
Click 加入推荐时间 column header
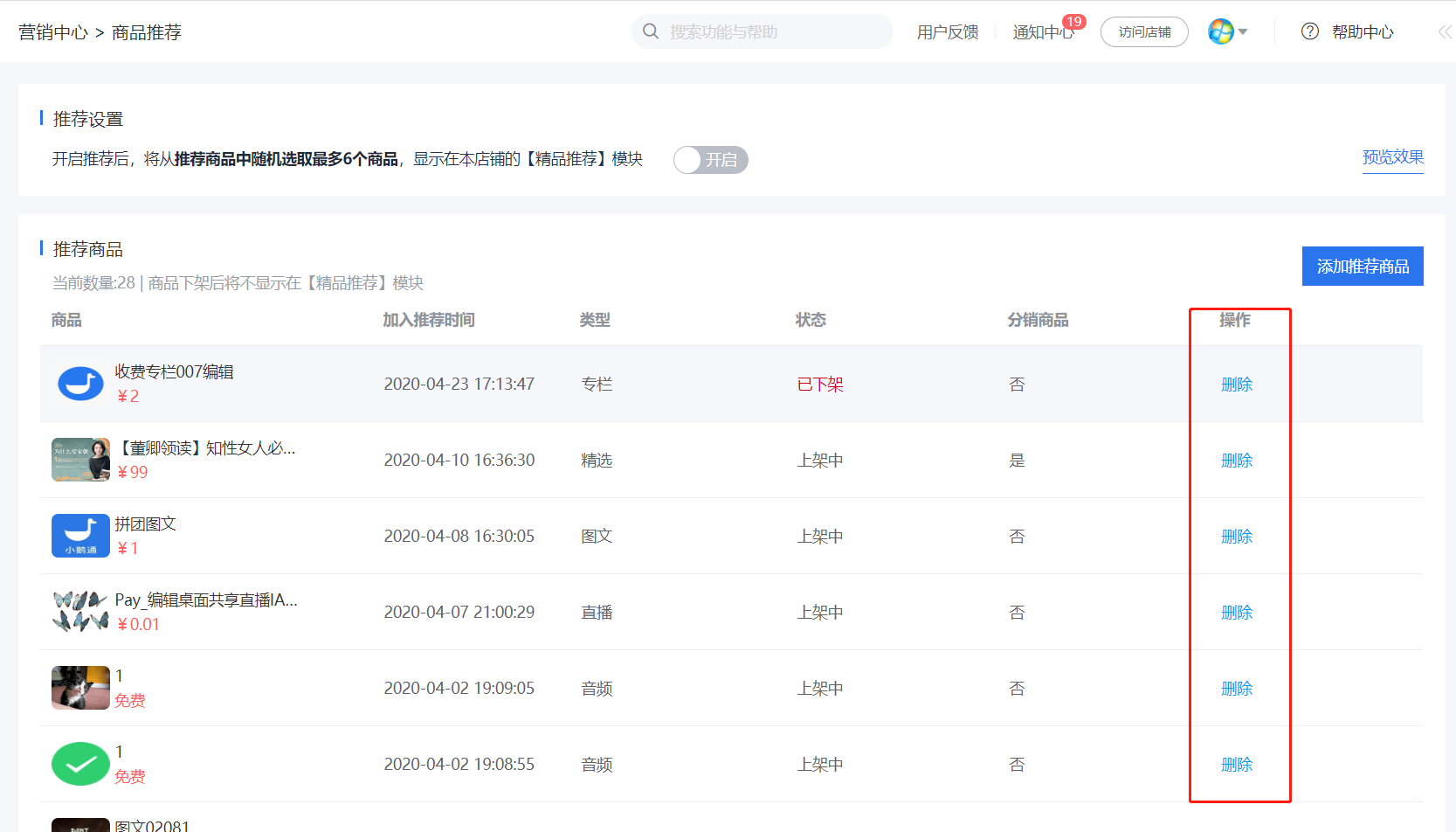tap(429, 320)
